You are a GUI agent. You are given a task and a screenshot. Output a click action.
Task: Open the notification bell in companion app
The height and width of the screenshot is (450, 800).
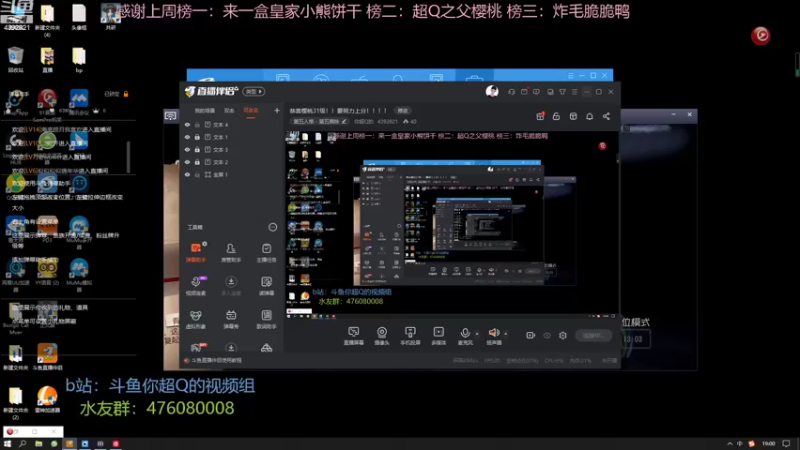coord(589,116)
